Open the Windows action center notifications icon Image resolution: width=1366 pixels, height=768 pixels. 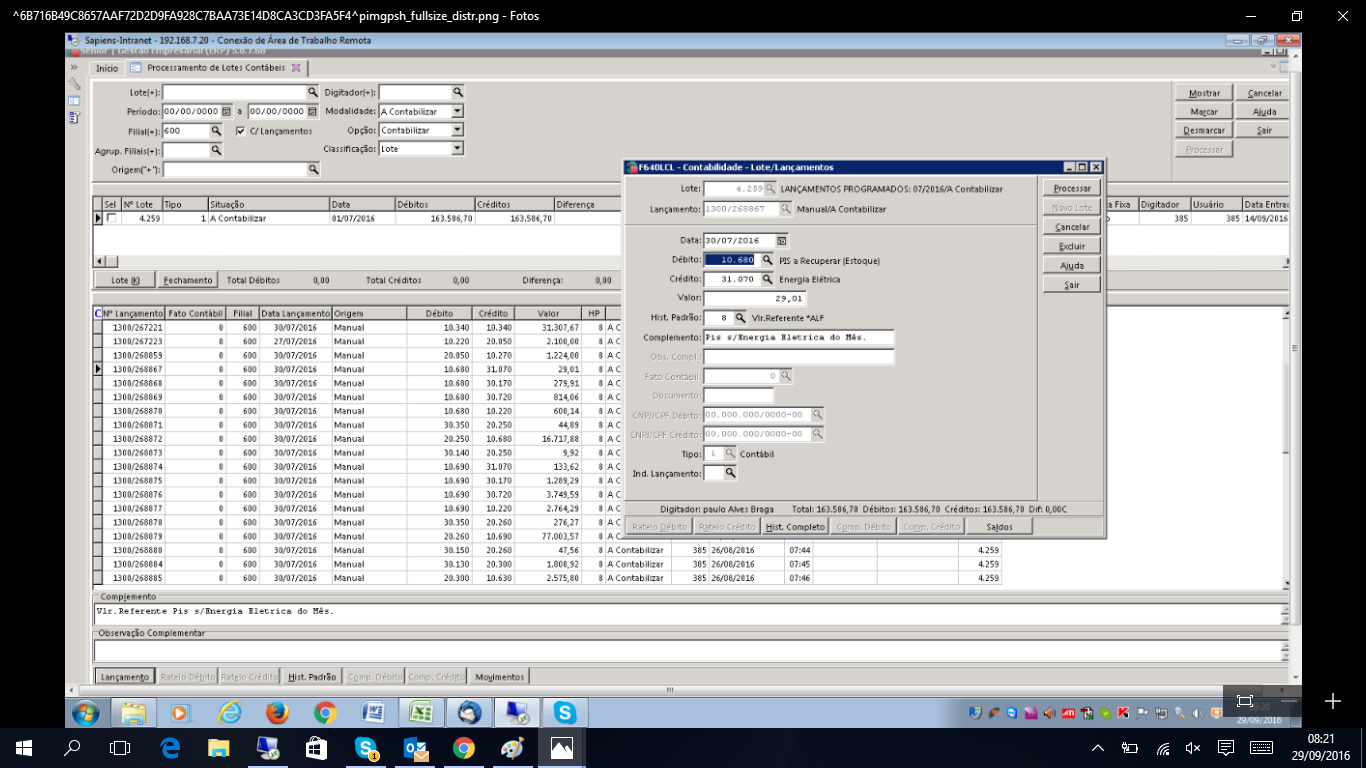(x=1225, y=748)
